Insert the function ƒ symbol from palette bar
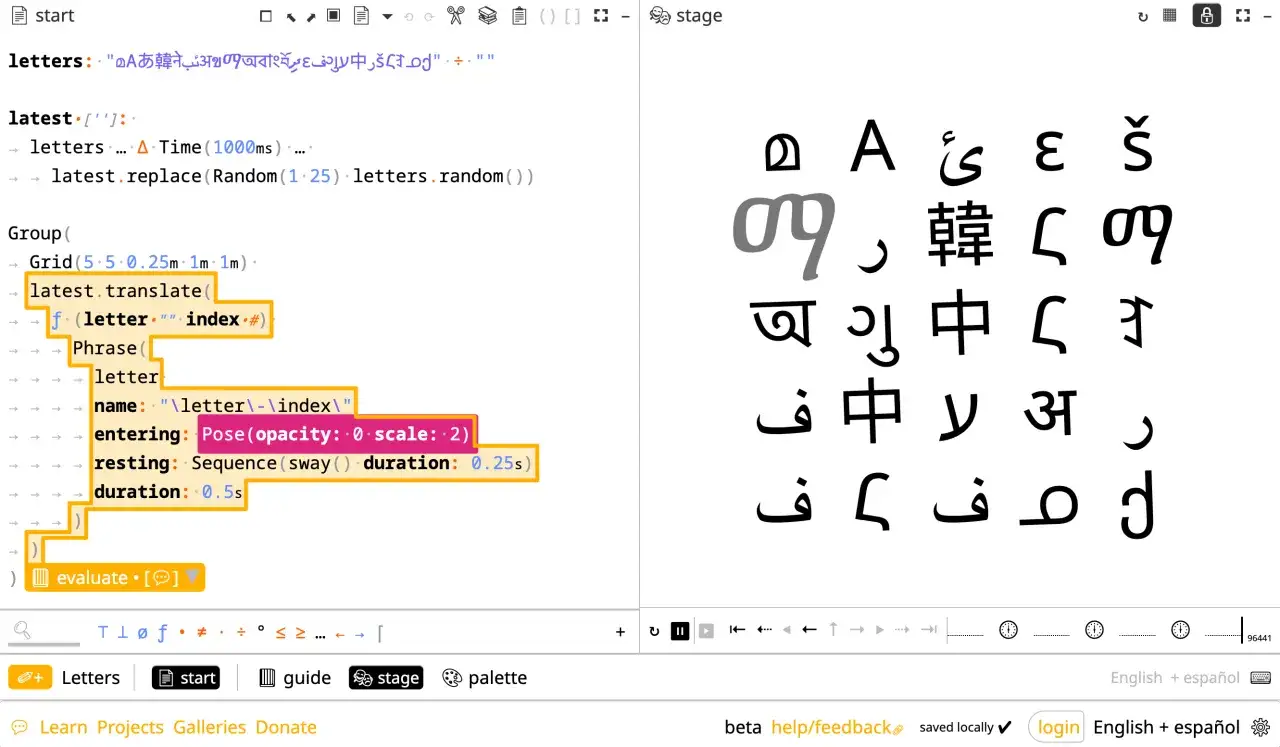 (x=162, y=632)
